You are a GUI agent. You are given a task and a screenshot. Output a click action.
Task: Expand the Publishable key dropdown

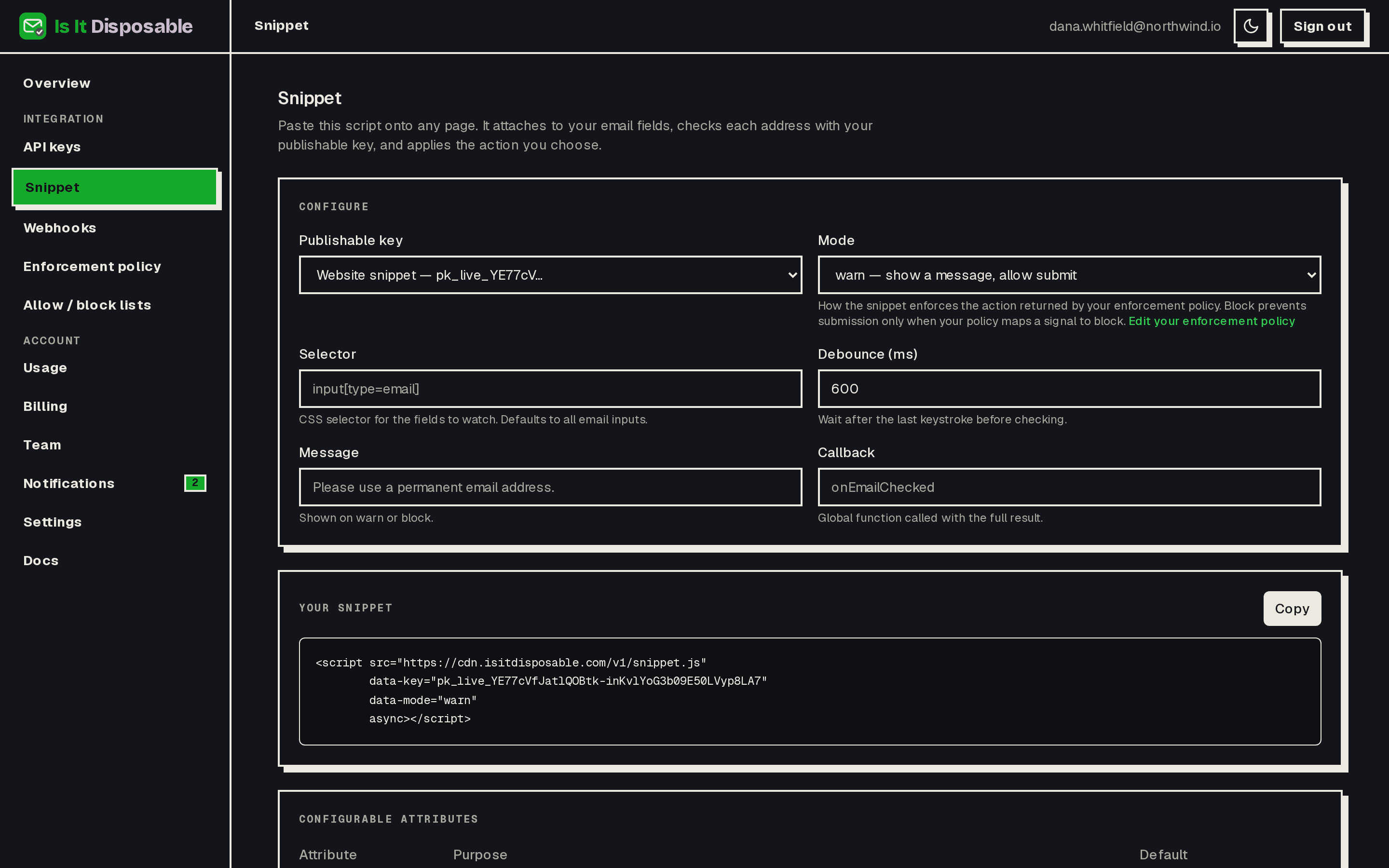pos(550,275)
